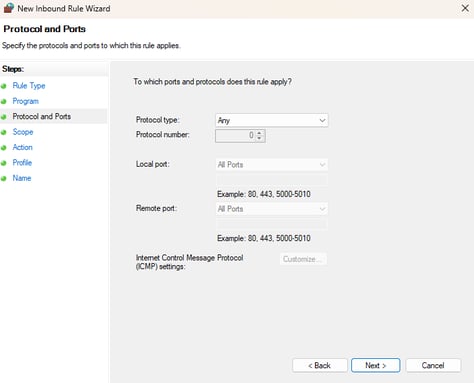Open the Local port dropdown

pos(272,165)
